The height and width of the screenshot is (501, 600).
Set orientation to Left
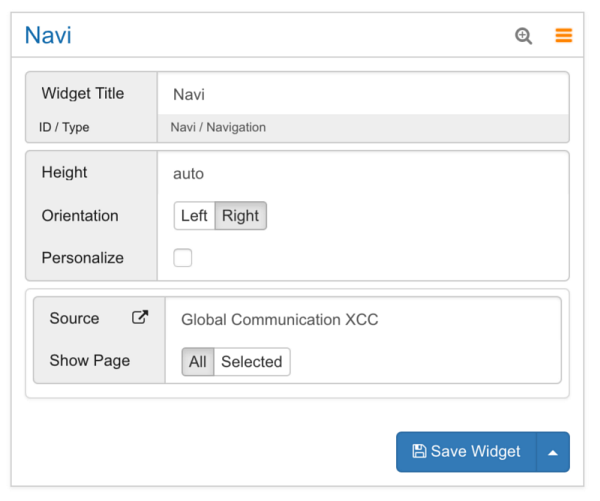[194, 216]
